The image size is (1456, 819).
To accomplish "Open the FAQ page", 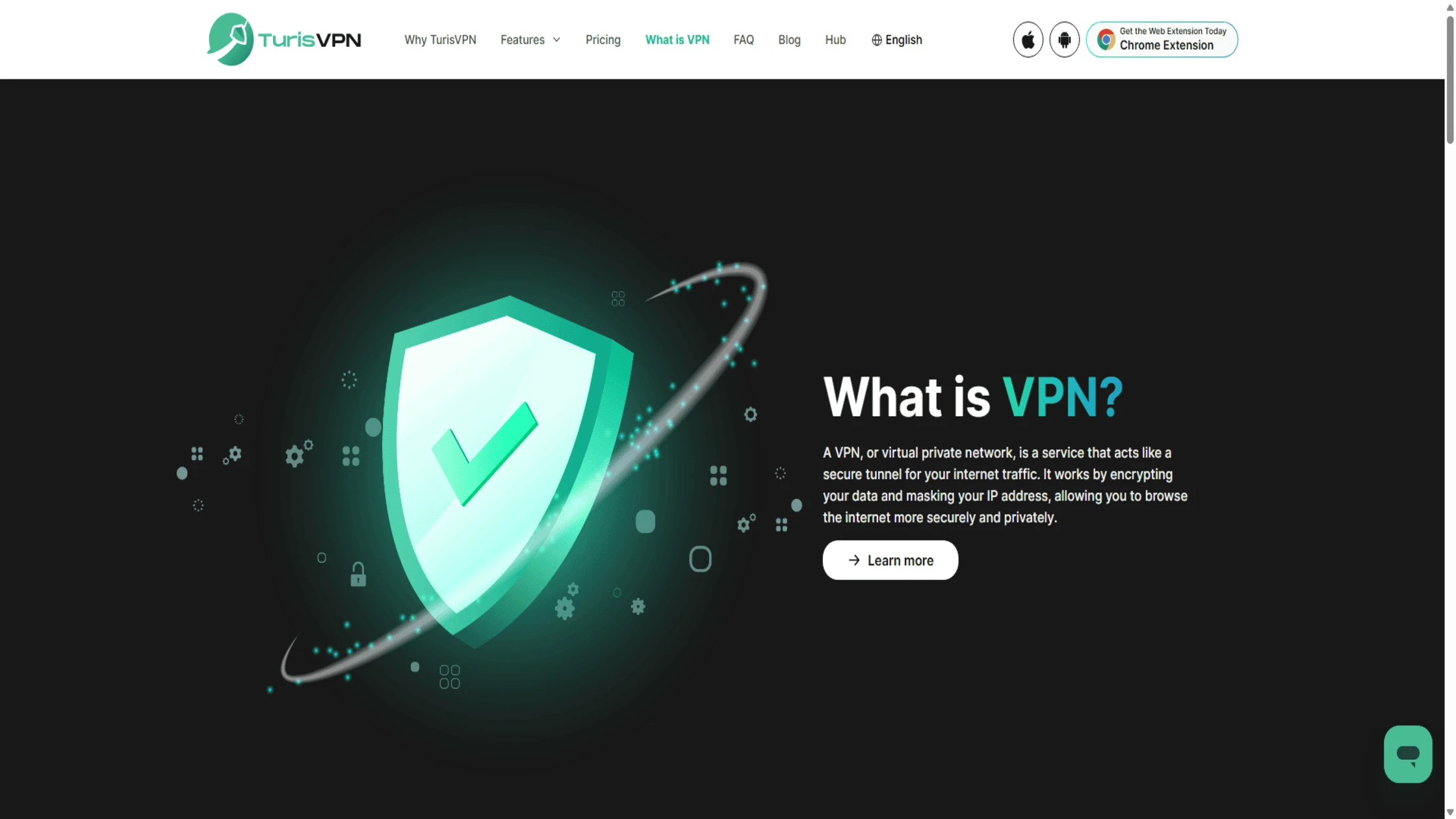I will point(744,40).
